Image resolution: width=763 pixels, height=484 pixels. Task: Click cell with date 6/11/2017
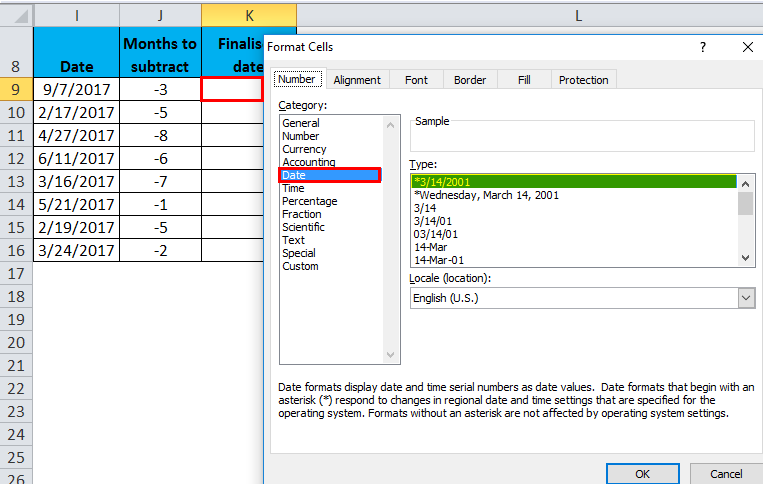76,159
